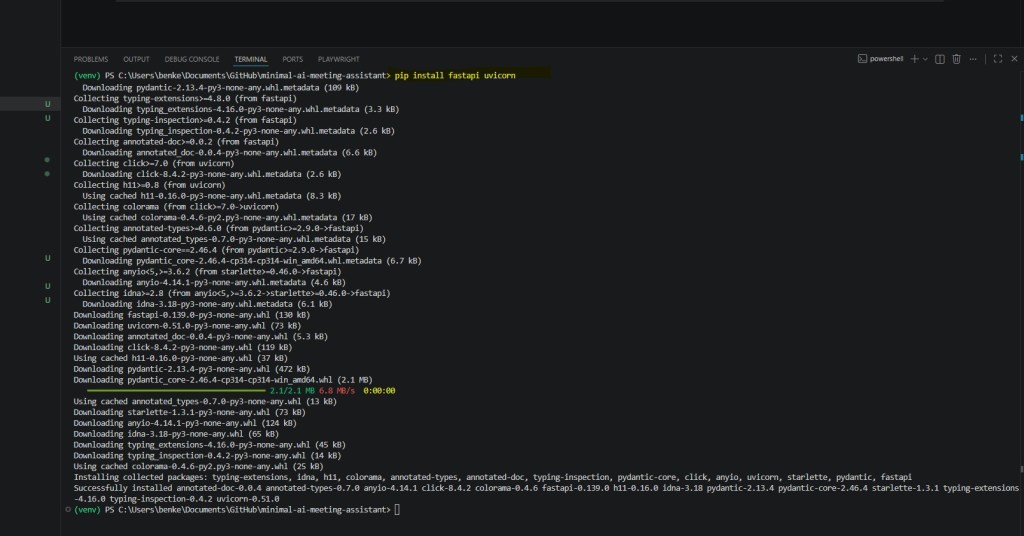This screenshot has width=1024, height=536.
Task: Click 'Collecting h11>=0.8 (from uvicorn)' line
Action: click(x=149, y=185)
